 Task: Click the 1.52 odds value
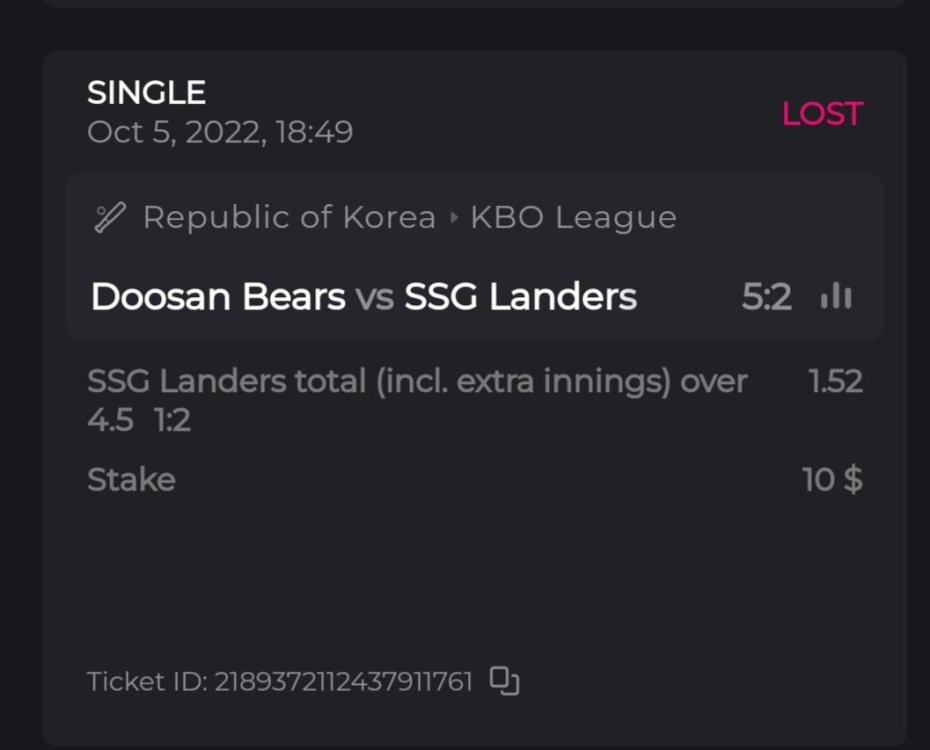[x=835, y=381]
